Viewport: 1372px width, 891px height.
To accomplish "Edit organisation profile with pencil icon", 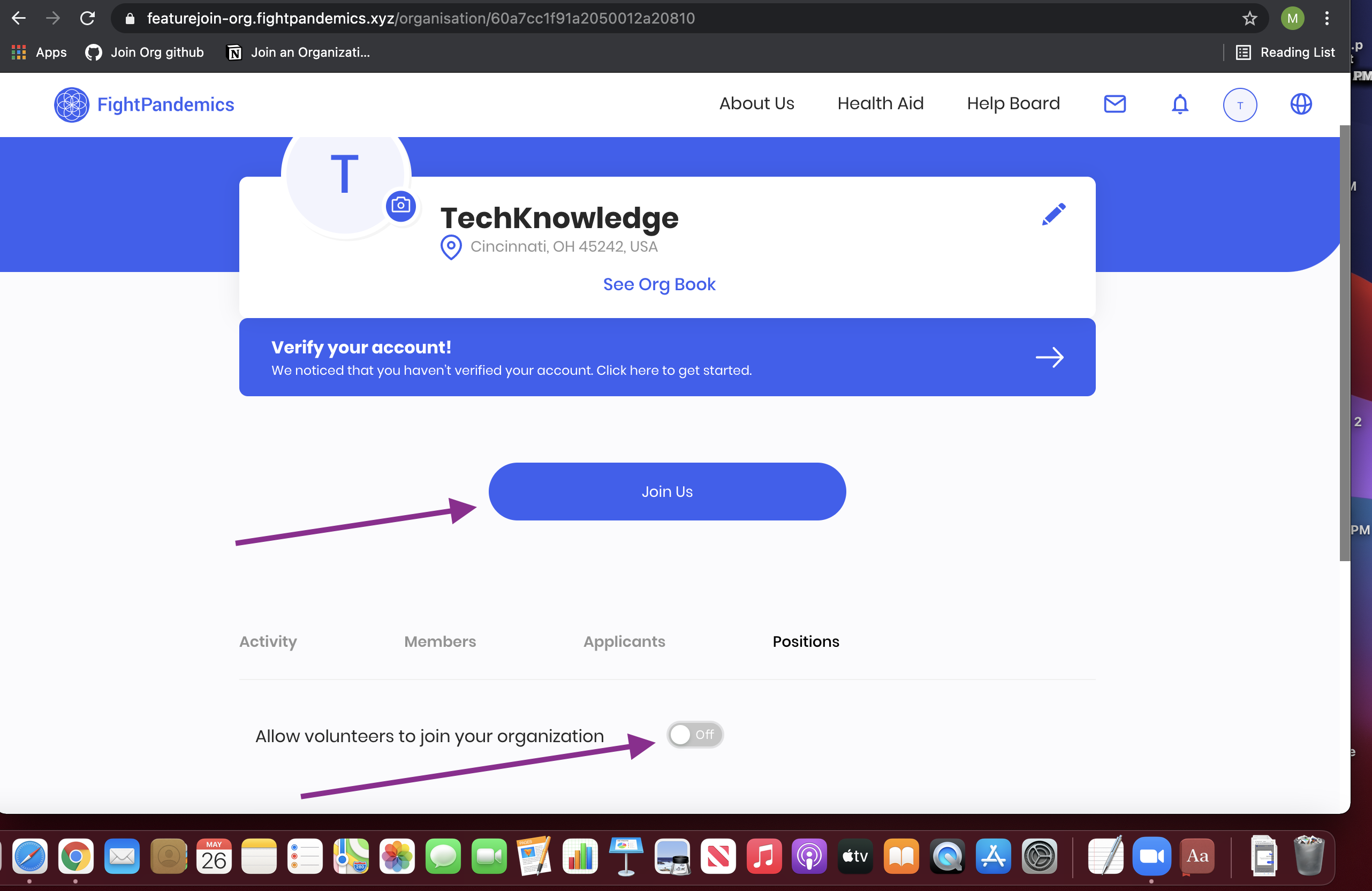I will point(1054,214).
